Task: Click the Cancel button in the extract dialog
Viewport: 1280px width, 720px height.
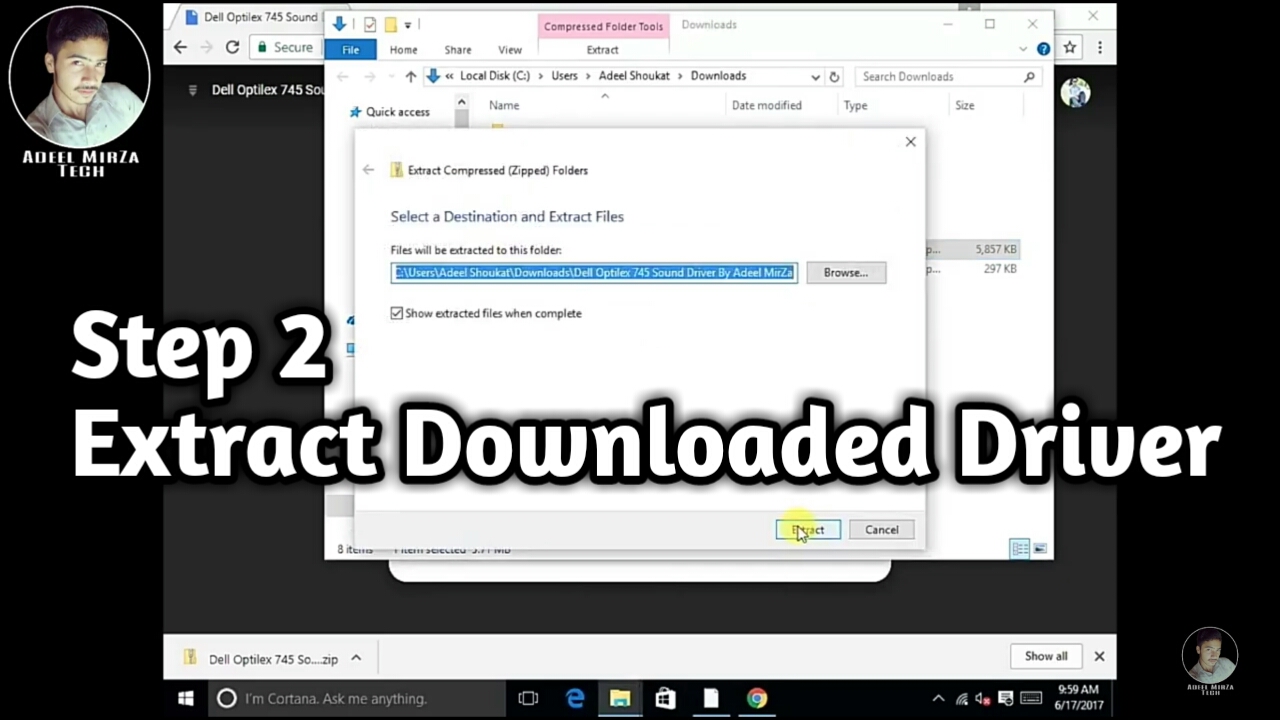Action: coord(881,530)
